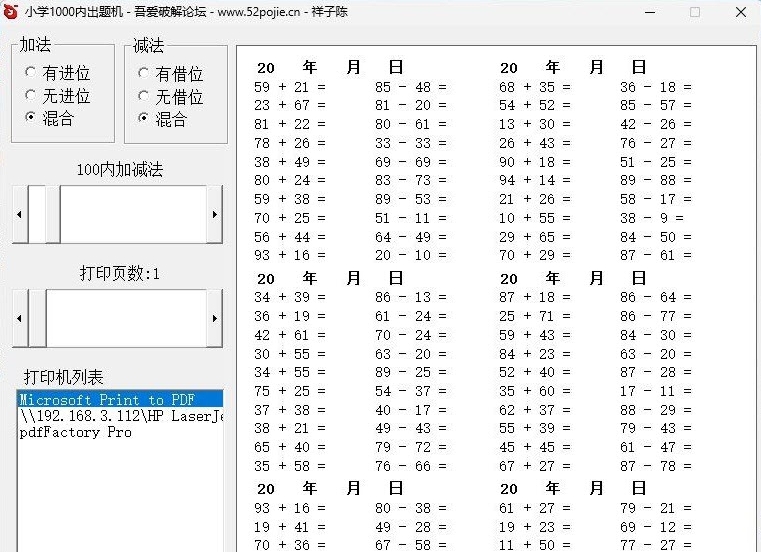Click problem 20 - 10 = in preview
761x552 pixels.
(x=411, y=255)
